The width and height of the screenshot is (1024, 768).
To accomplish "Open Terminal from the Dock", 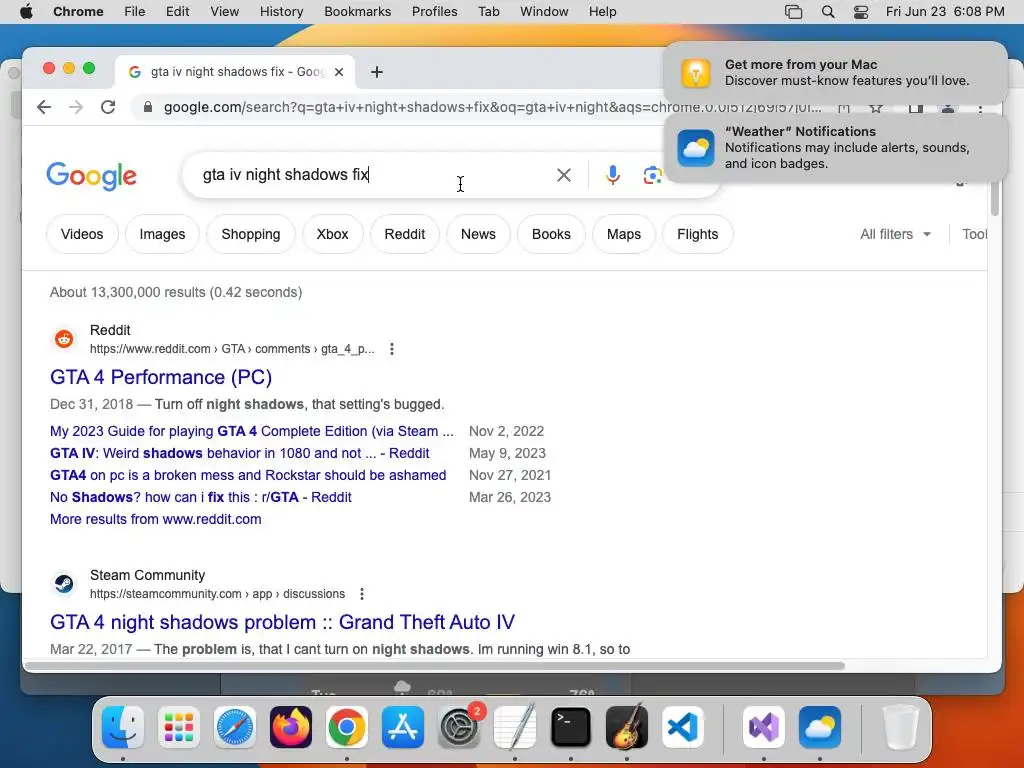I will click(571, 728).
